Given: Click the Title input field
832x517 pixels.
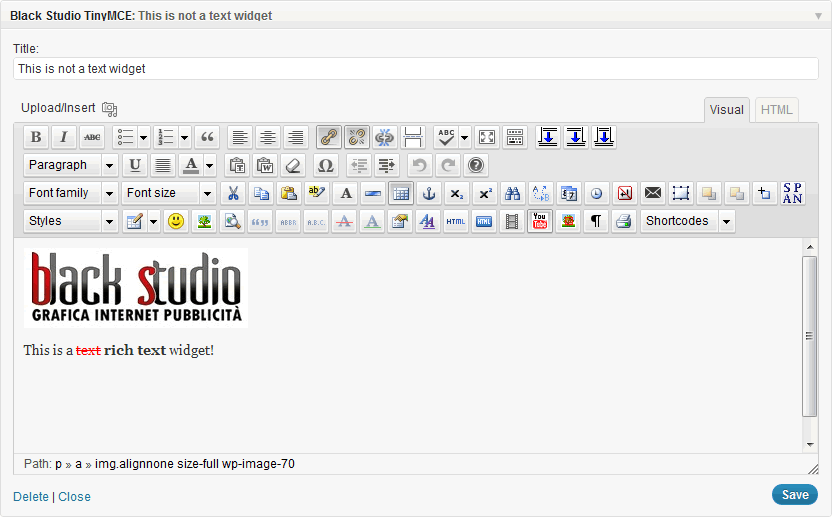Looking at the screenshot, I should [x=415, y=68].
